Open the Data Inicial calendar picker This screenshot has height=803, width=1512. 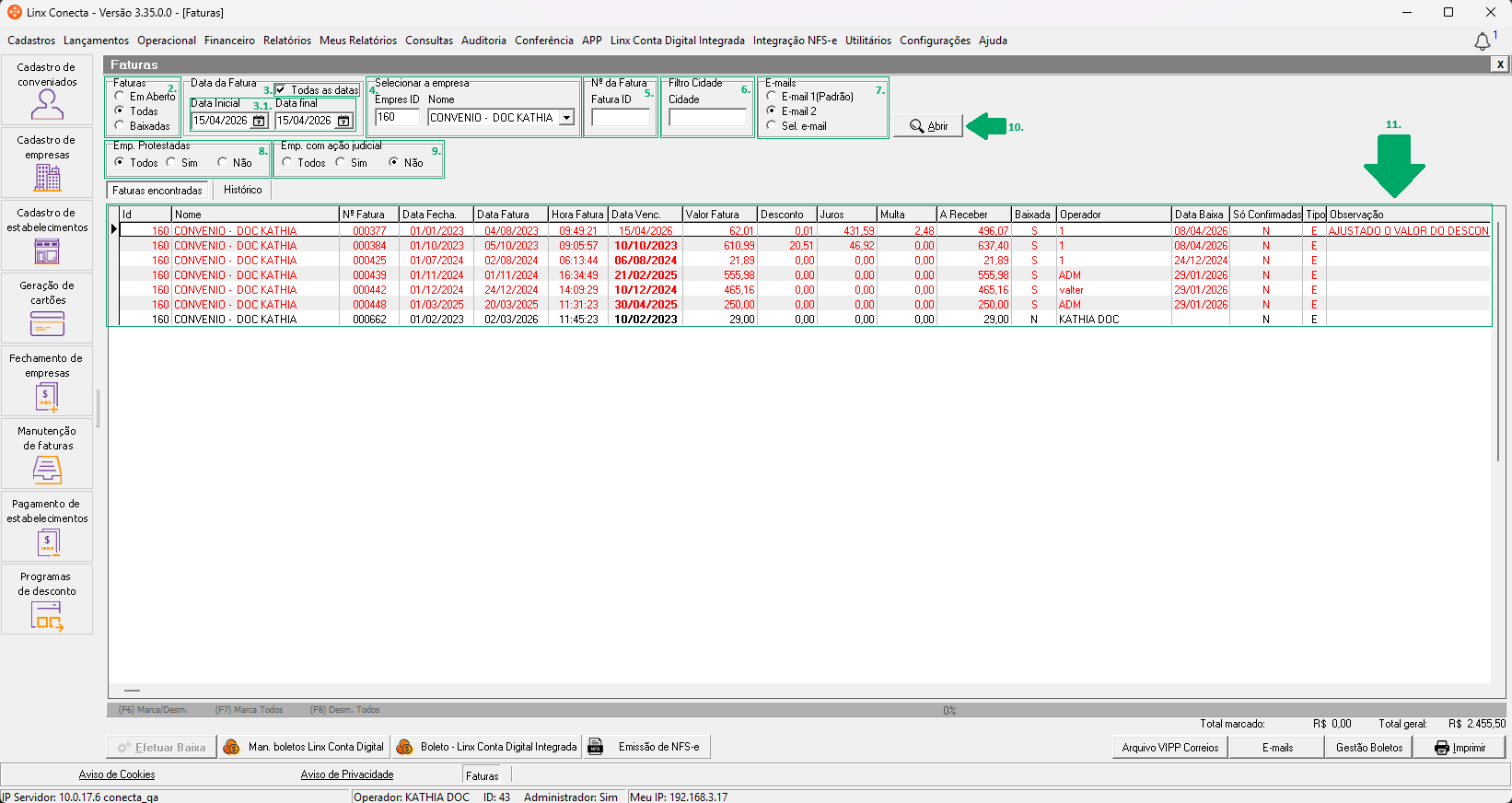click(x=259, y=121)
